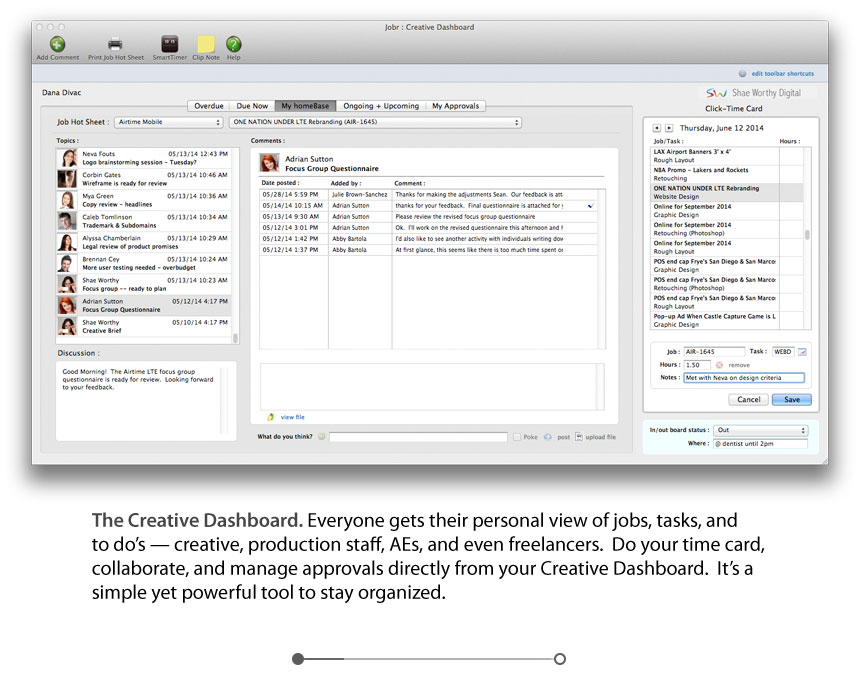Open the view file link
This screenshot has height=680, width=860.
[292, 417]
